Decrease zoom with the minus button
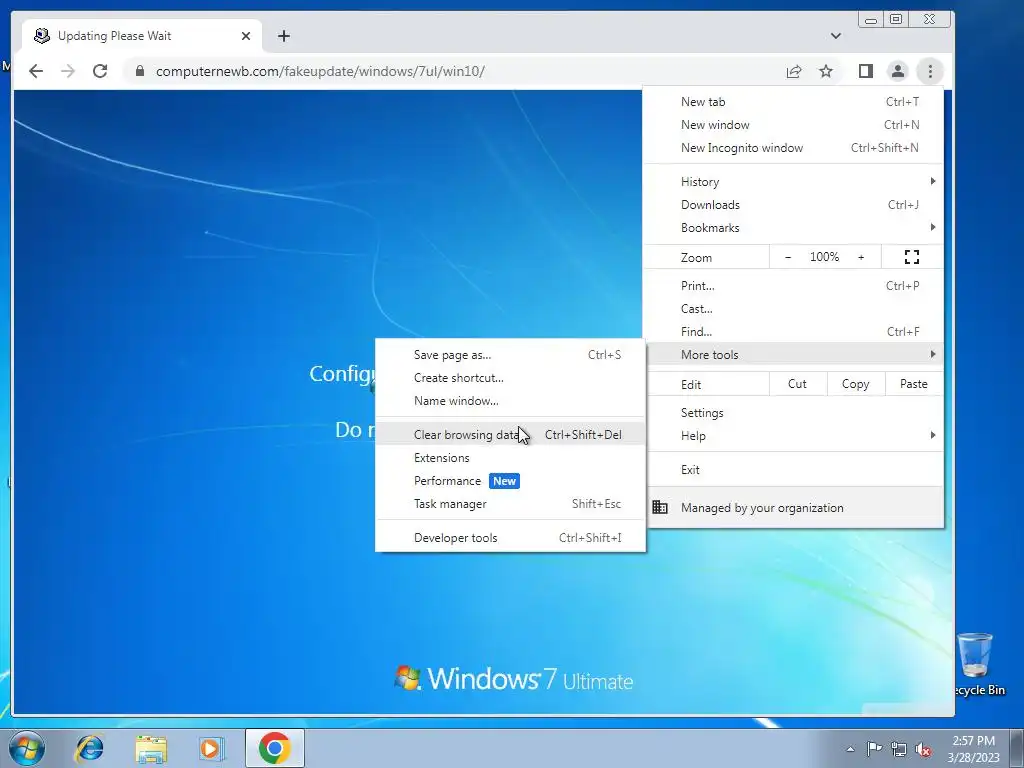The image size is (1024, 768). click(x=788, y=257)
